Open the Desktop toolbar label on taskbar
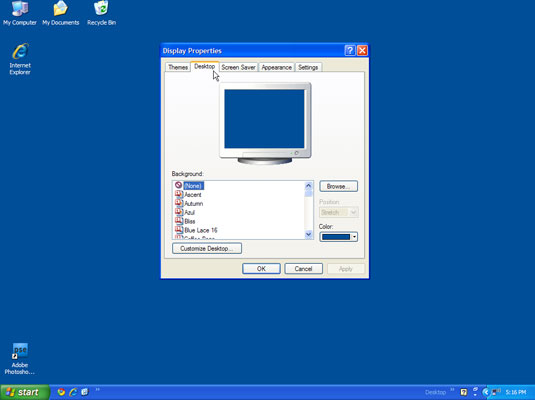 coord(435,392)
